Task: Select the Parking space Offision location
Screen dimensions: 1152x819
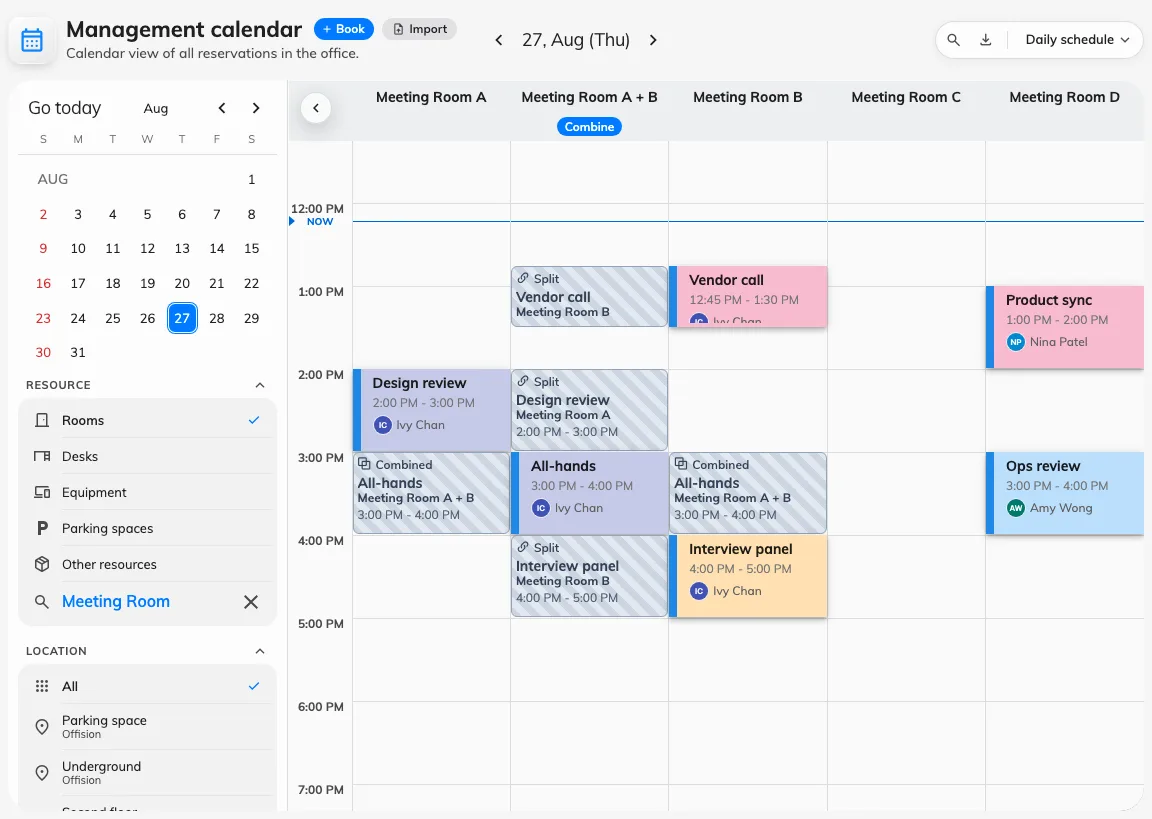Action: [x=147, y=726]
